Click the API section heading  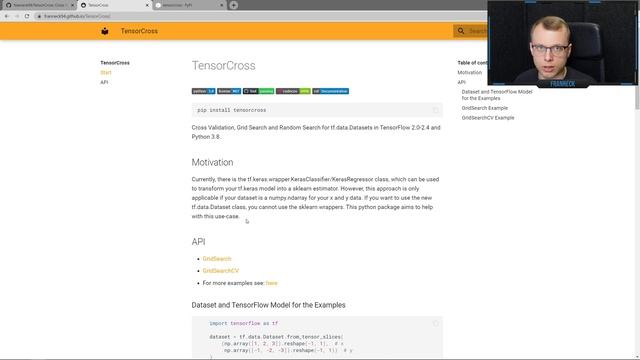pyautogui.click(x=198, y=242)
